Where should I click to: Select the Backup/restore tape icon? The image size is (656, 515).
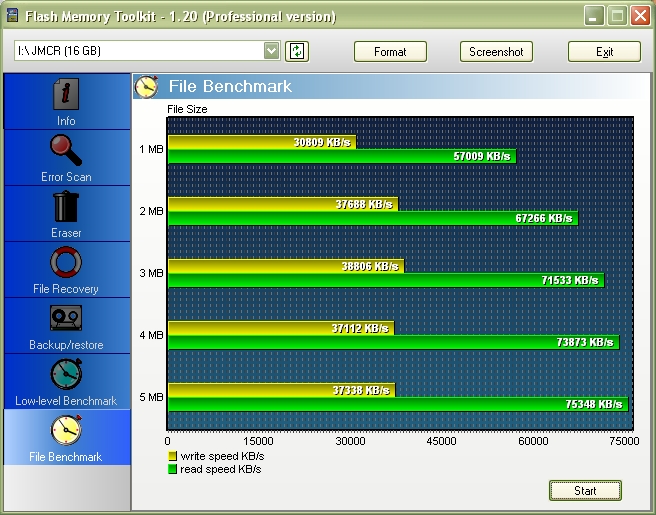pyautogui.click(x=66, y=319)
